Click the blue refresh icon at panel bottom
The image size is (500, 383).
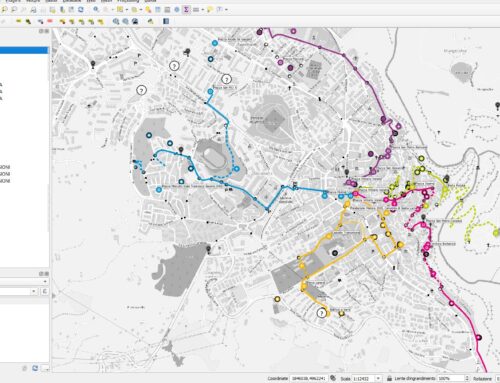35,368
